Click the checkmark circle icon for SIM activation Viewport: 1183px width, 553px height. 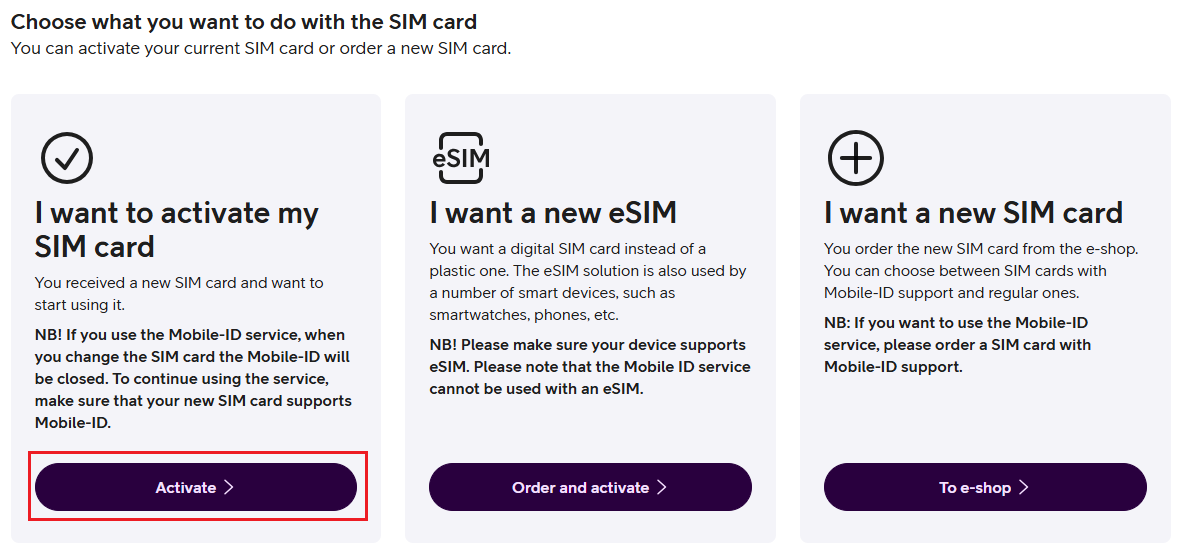(x=66, y=158)
